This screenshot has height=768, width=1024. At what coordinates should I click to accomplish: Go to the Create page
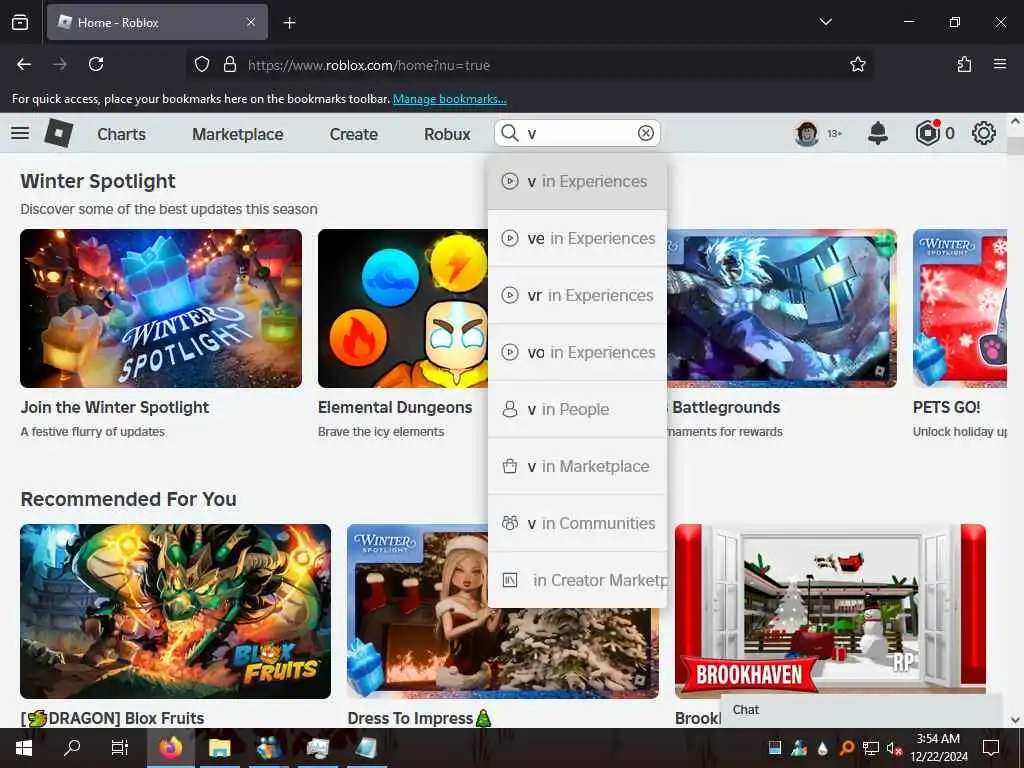[353, 134]
